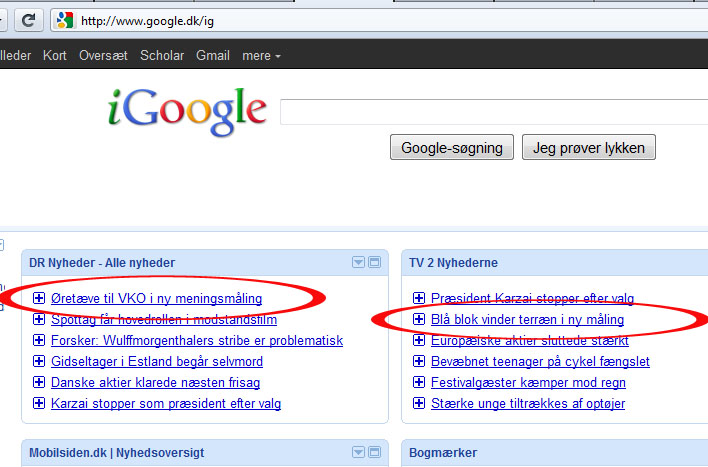Expand 'Præsident Karzai stopper' plus icon
This screenshot has height=467, width=708.
(x=419, y=298)
